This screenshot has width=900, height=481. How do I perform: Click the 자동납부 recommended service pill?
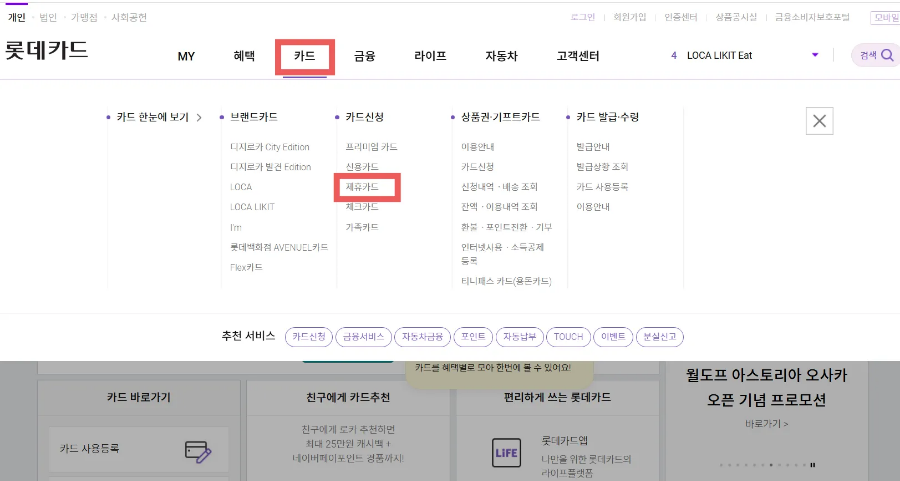pyautogui.click(x=519, y=337)
